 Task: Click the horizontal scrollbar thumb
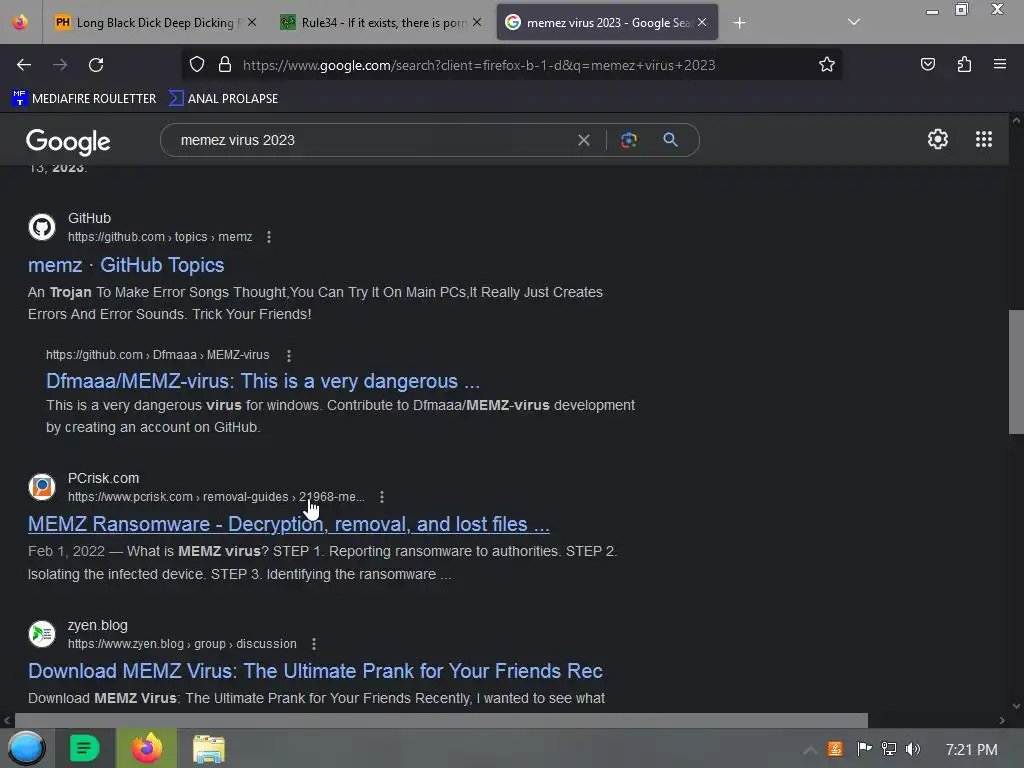click(x=441, y=721)
